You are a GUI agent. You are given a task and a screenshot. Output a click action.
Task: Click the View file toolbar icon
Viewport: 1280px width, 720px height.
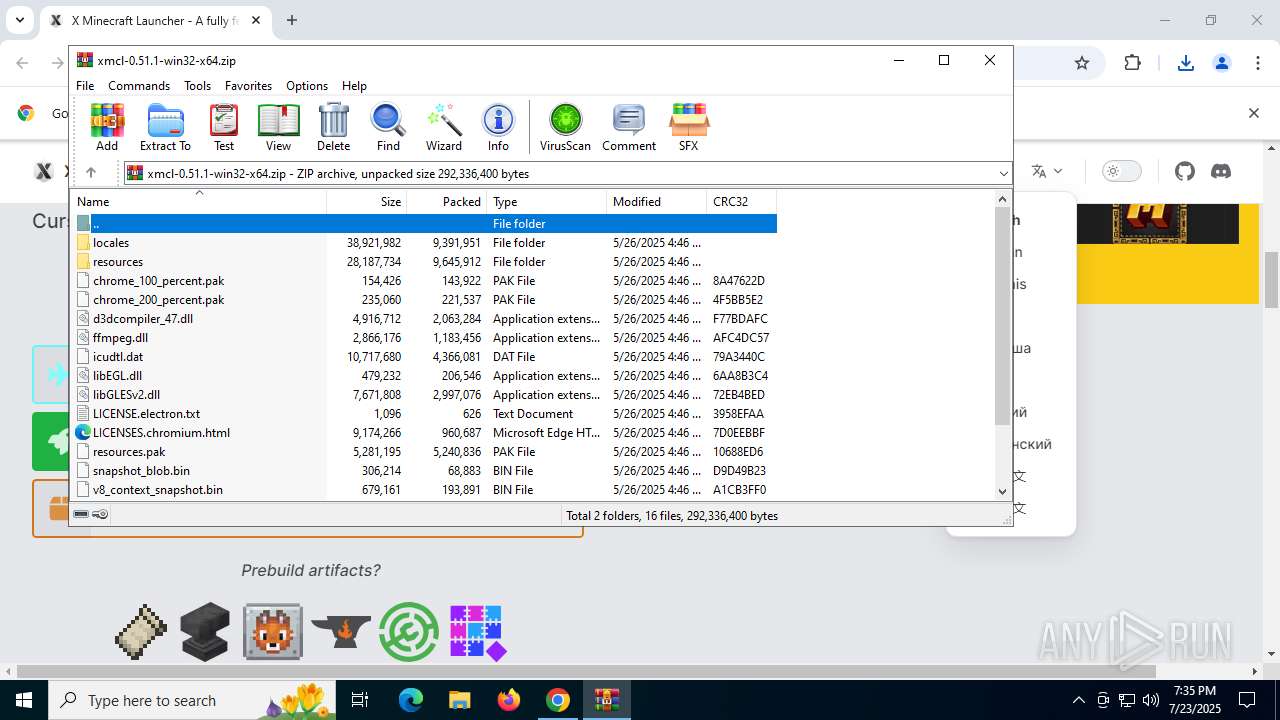[x=278, y=127]
